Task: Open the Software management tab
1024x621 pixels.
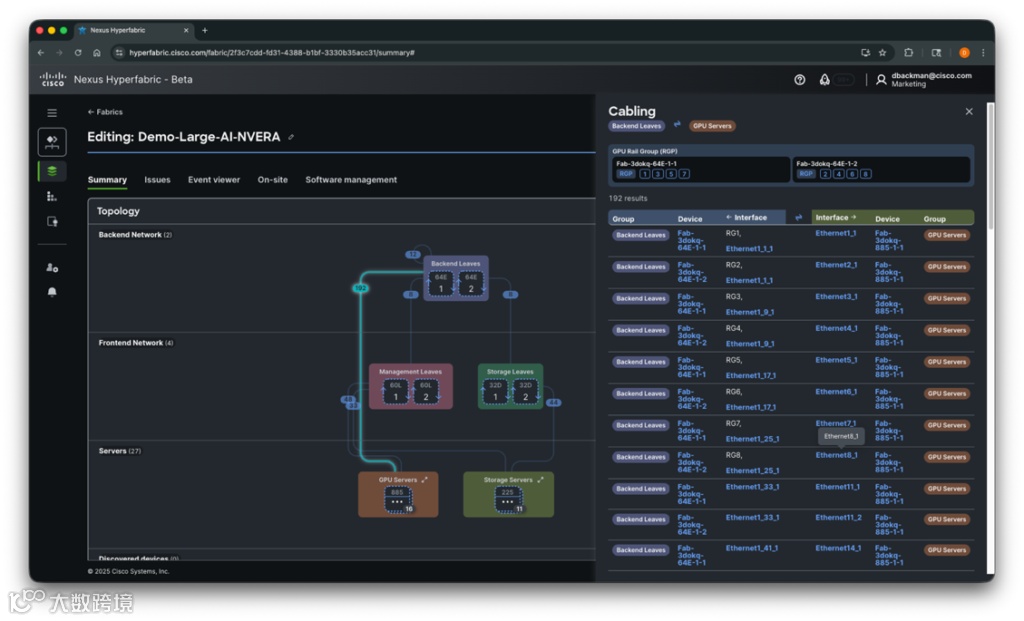Action: pos(351,180)
